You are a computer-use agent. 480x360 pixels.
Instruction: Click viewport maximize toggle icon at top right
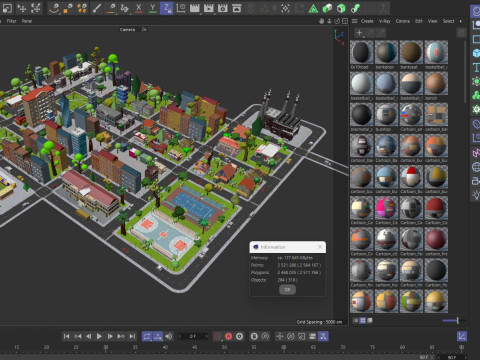(345, 21)
